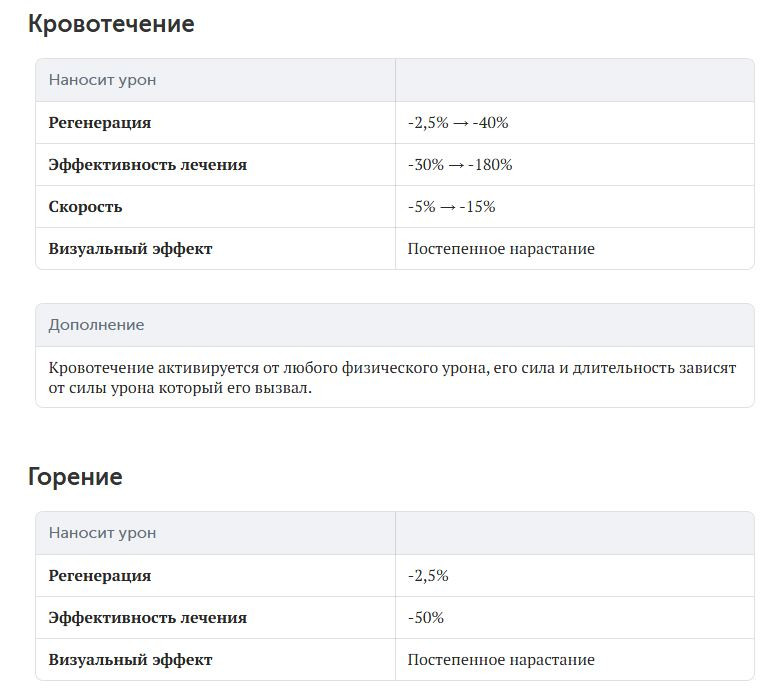Click the -50% healing efficiency value

pos(426,618)
